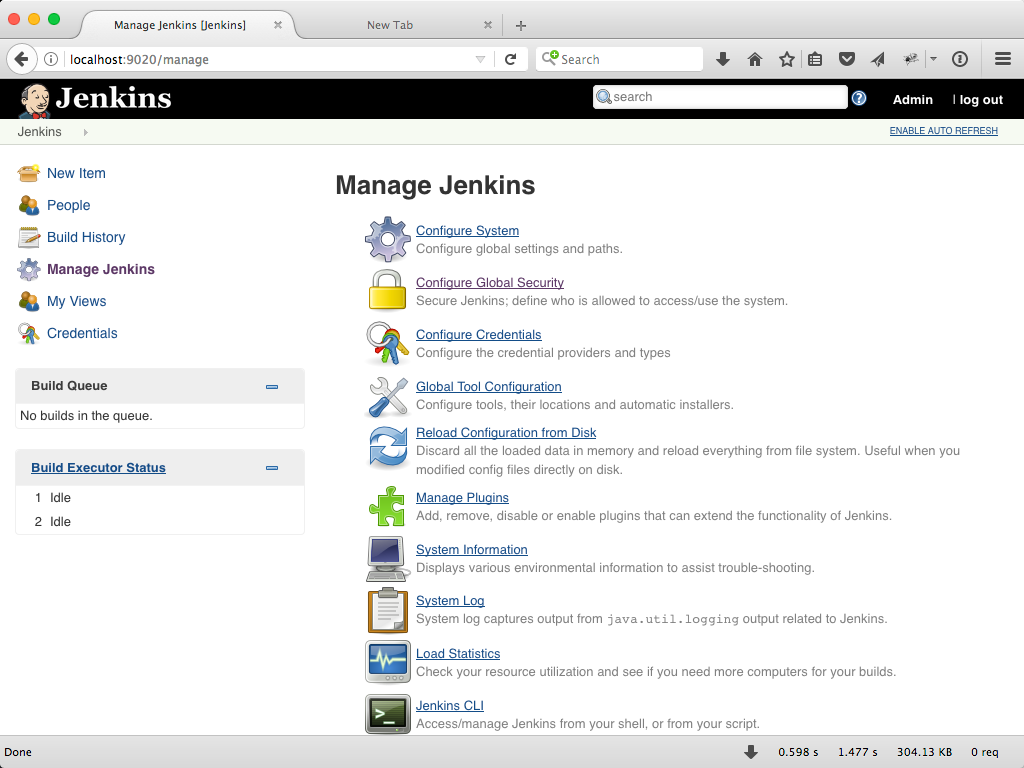The height and width of the screenshot is (768, 1024).
Task: Open System Information link
Action: (x=472, y=550)
